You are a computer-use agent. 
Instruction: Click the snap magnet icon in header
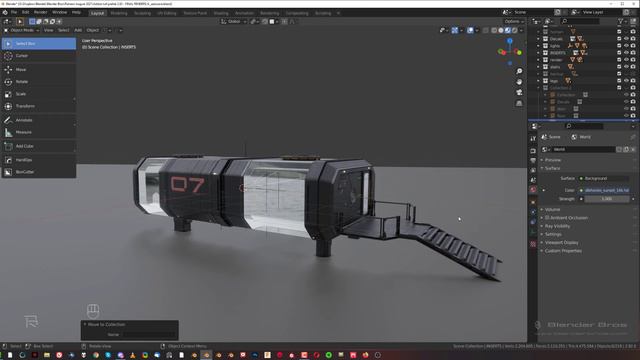(x=265, y=22)
